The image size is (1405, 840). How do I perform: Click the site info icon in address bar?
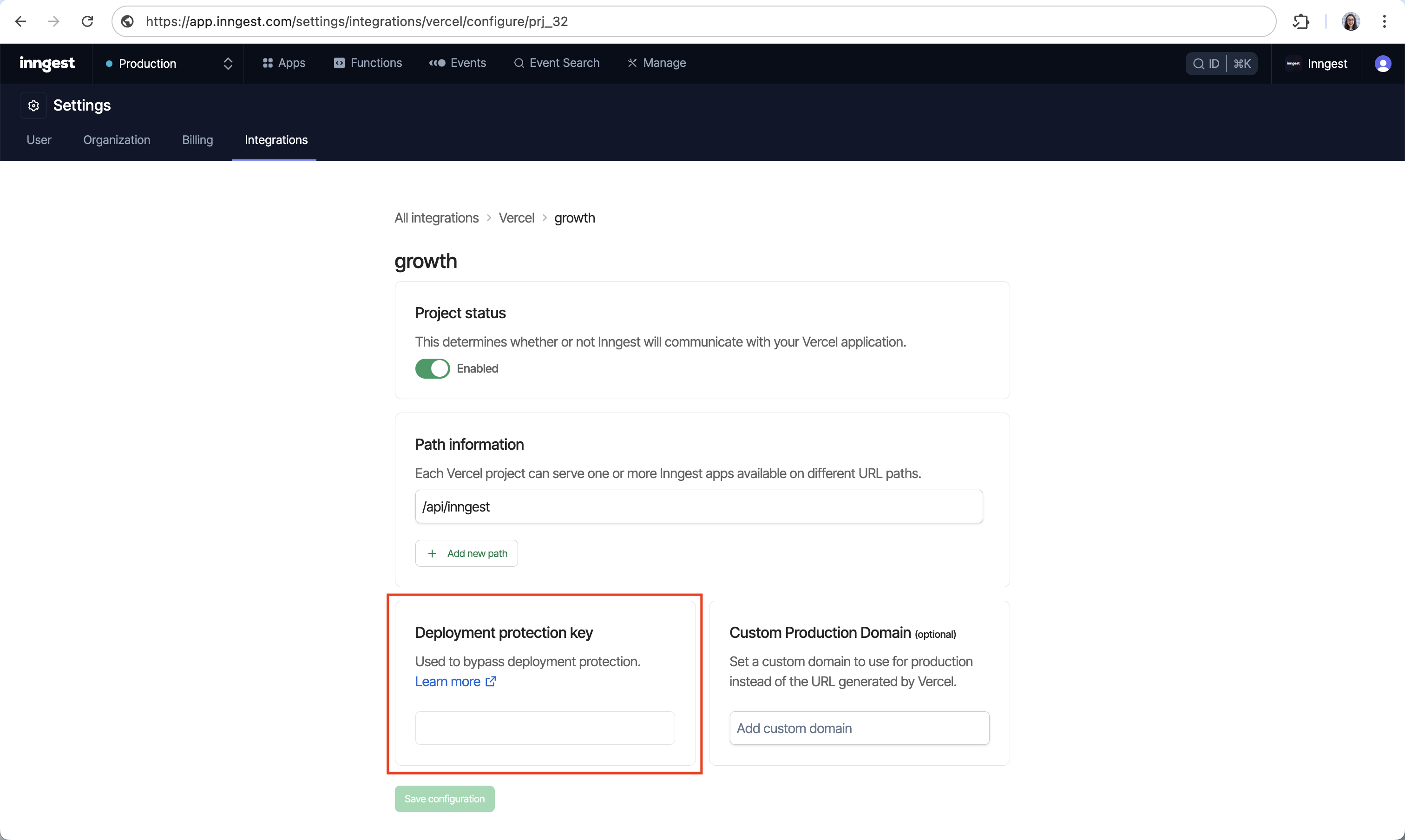pyautogui.click(x=128, y=21)
